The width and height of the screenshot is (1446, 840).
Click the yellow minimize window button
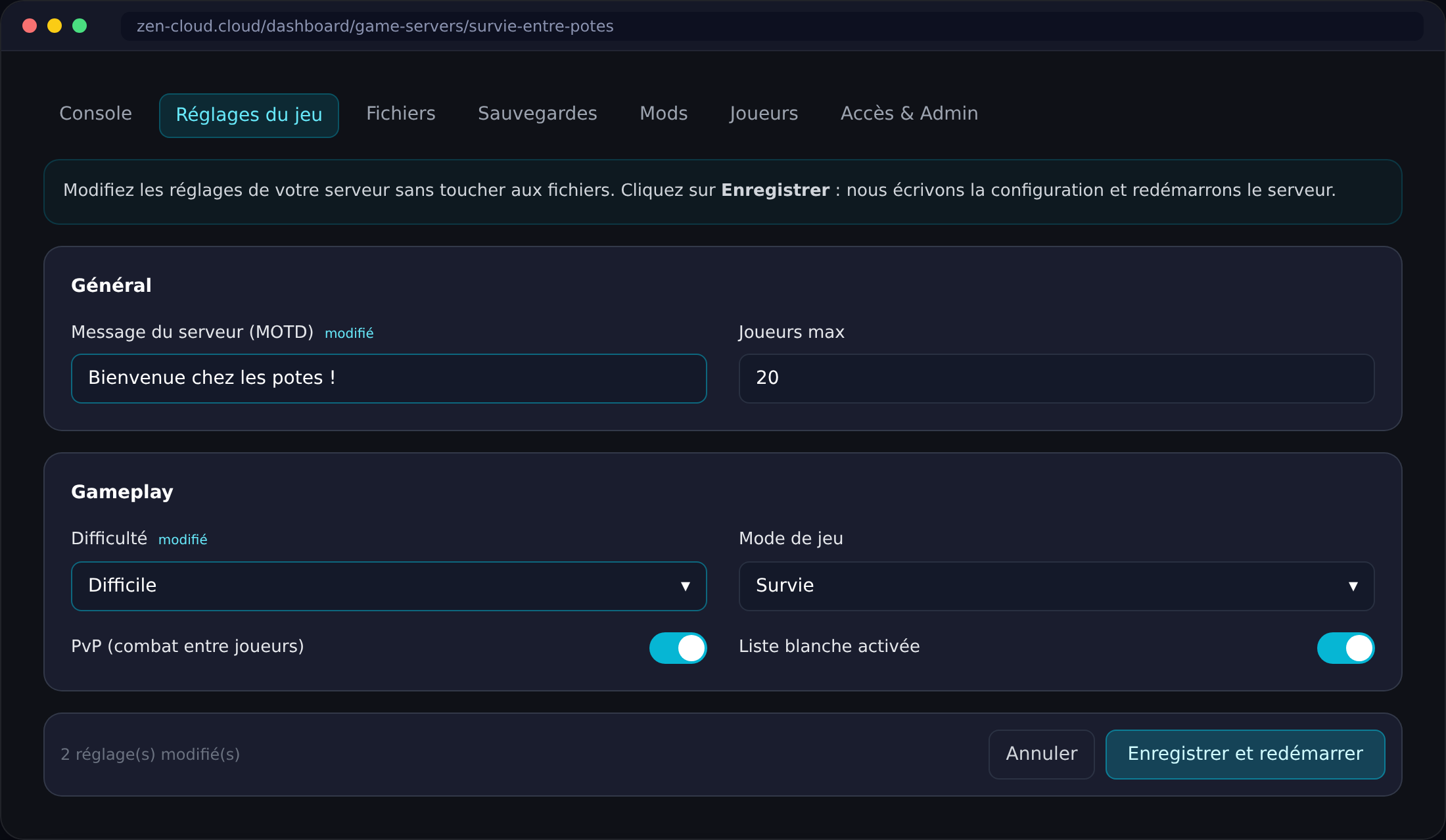click(55, 26)
